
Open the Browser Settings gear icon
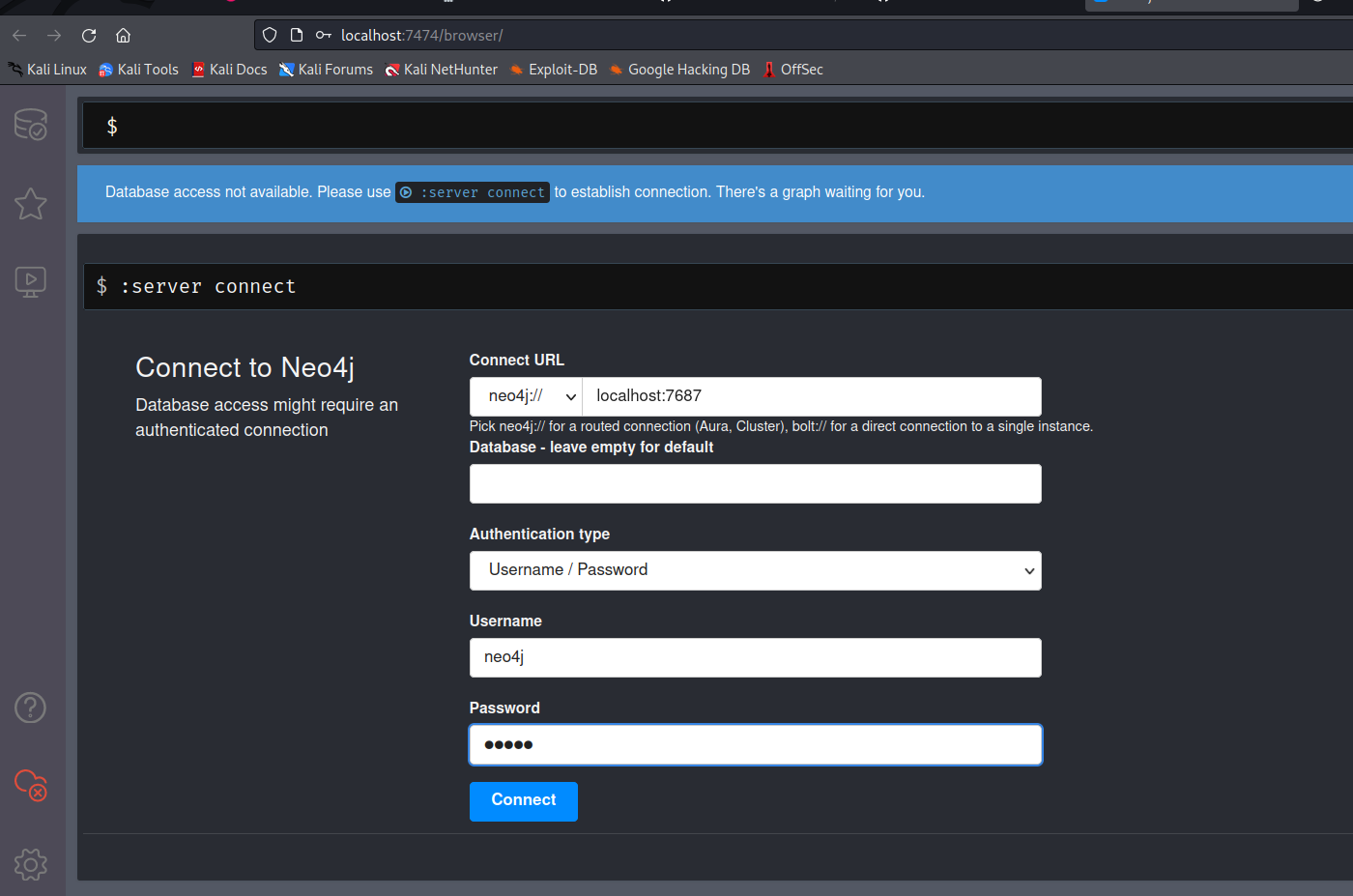click(31, 864)
